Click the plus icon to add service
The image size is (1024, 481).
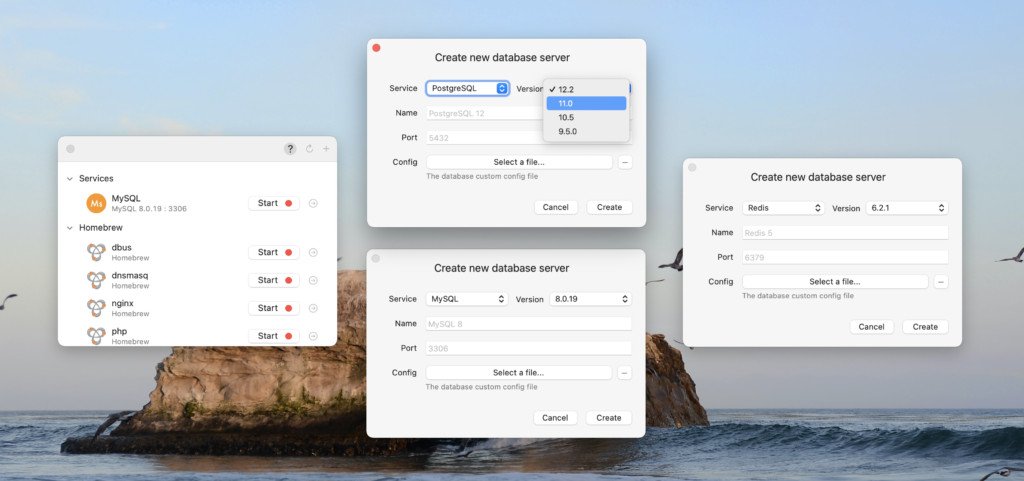tap(326, 149)
